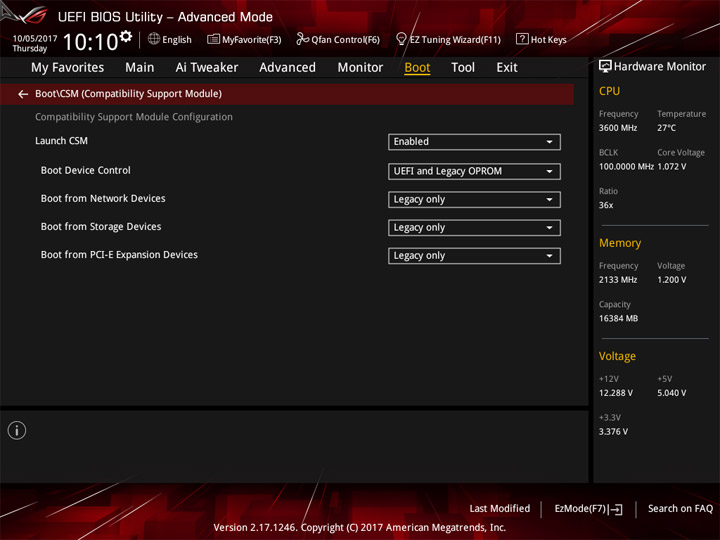Open the Hot Keys question mark icon
Screen dimensions: 720x540
click(522, 39)
